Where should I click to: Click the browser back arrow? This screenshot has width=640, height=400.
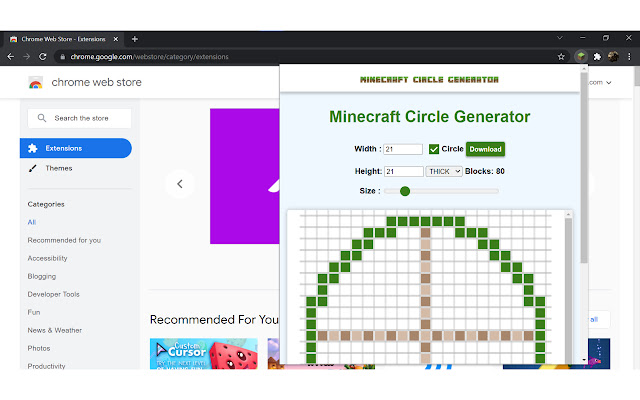(11, 57)
